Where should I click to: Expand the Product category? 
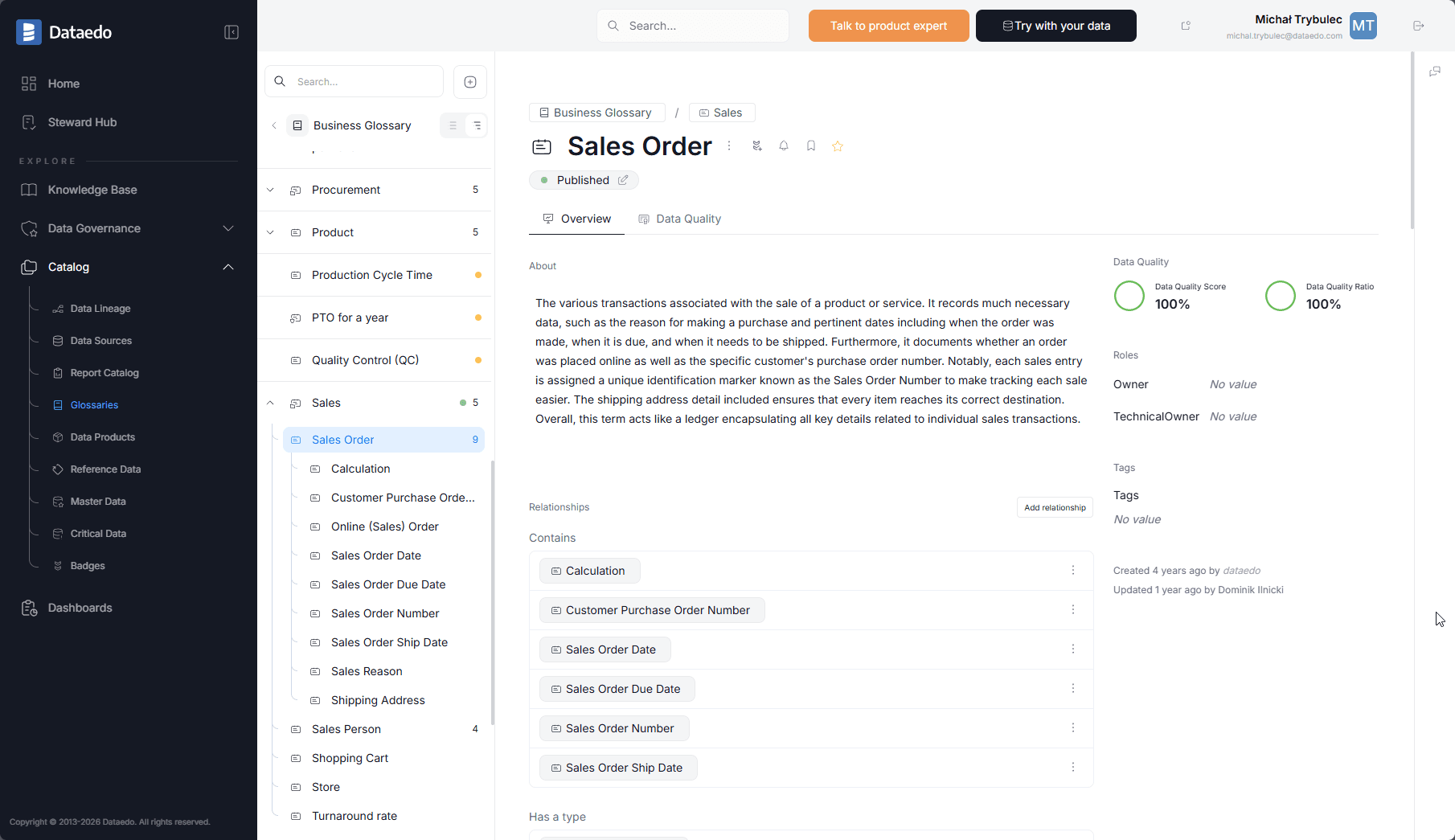[270, 232]
